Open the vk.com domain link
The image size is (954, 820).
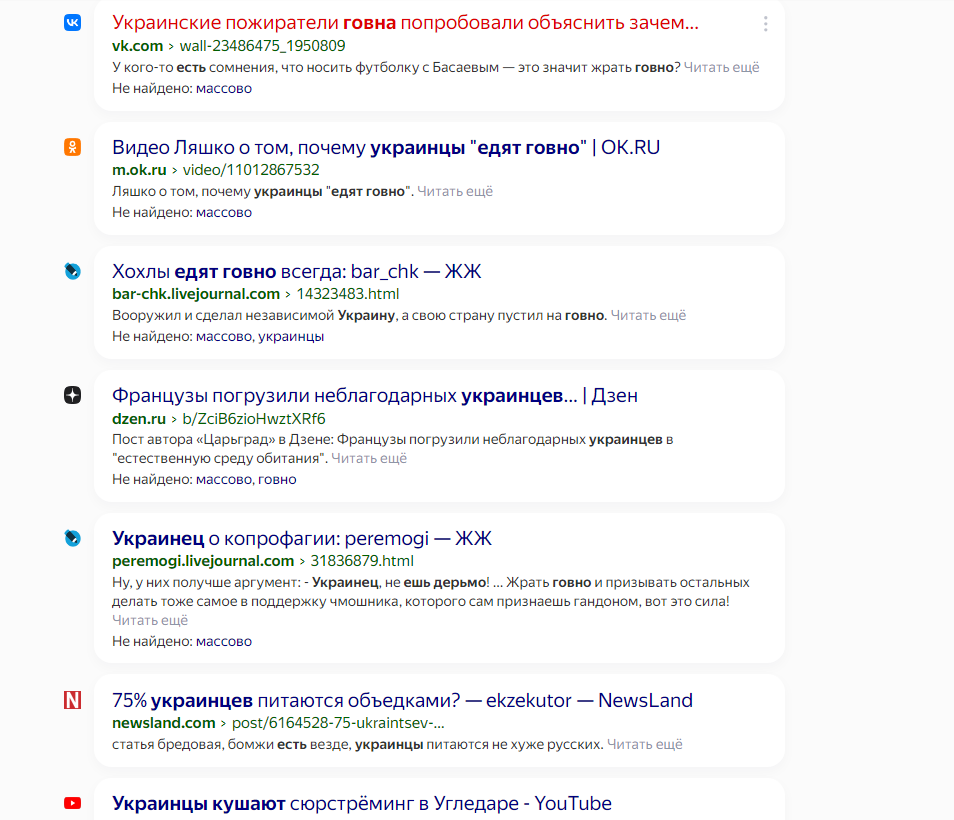(x=137, y=46)
